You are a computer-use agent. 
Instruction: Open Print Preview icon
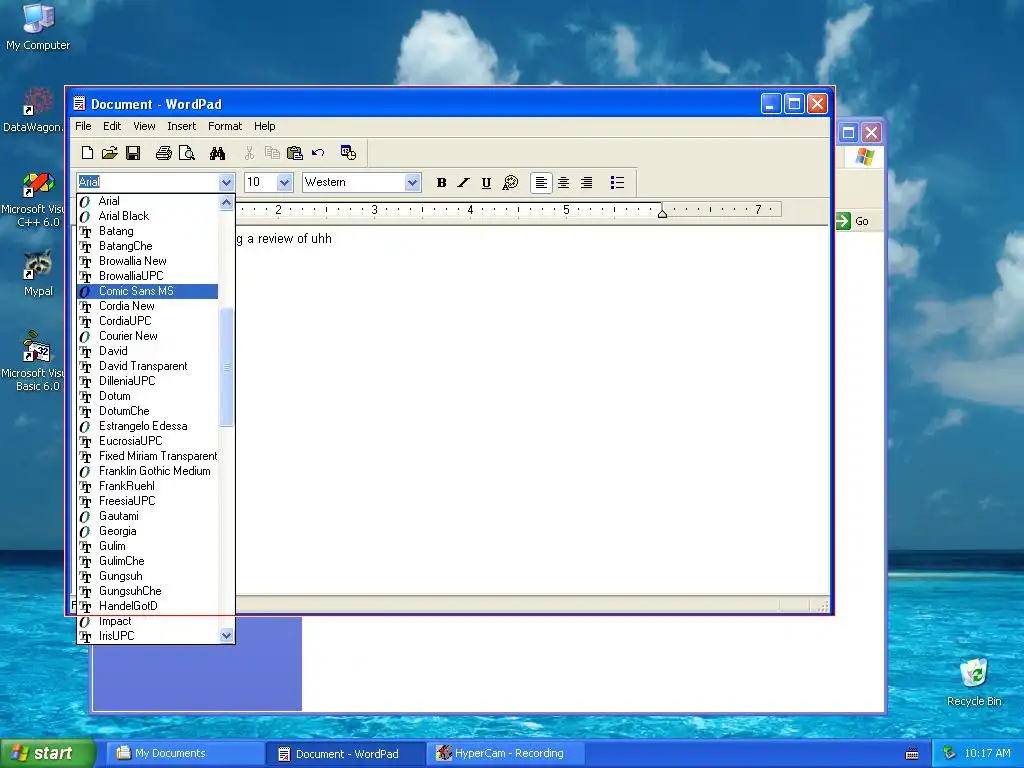(187, 153)
